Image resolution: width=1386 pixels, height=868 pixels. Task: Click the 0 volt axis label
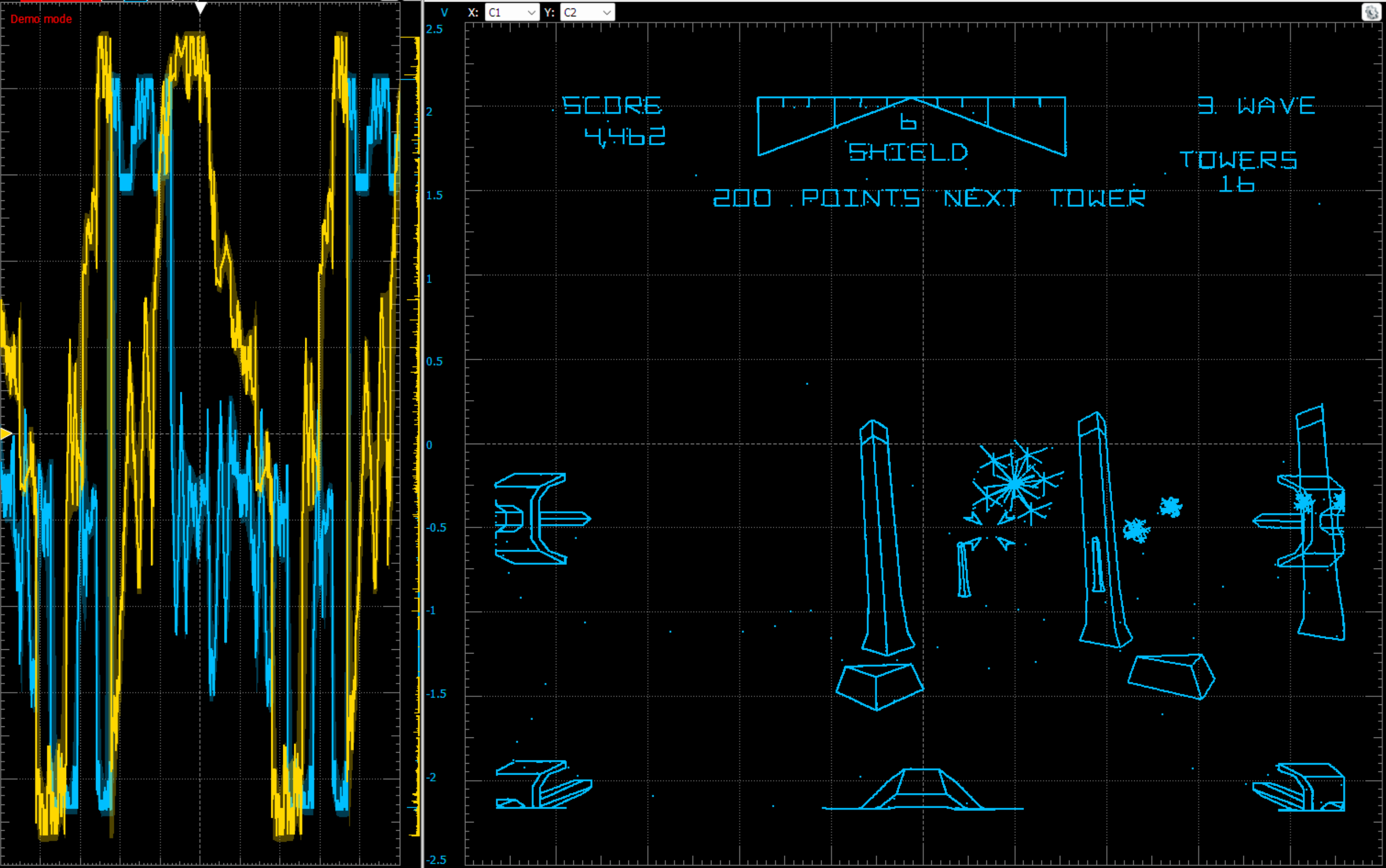click(429, 445)
